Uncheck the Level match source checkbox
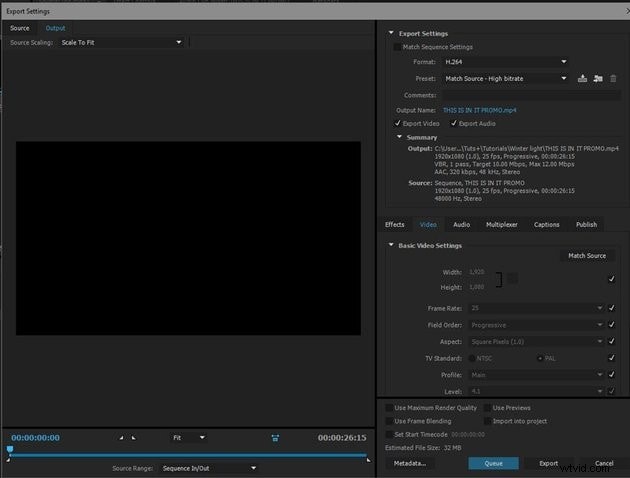The image size is (630, 478). (612, 391)
